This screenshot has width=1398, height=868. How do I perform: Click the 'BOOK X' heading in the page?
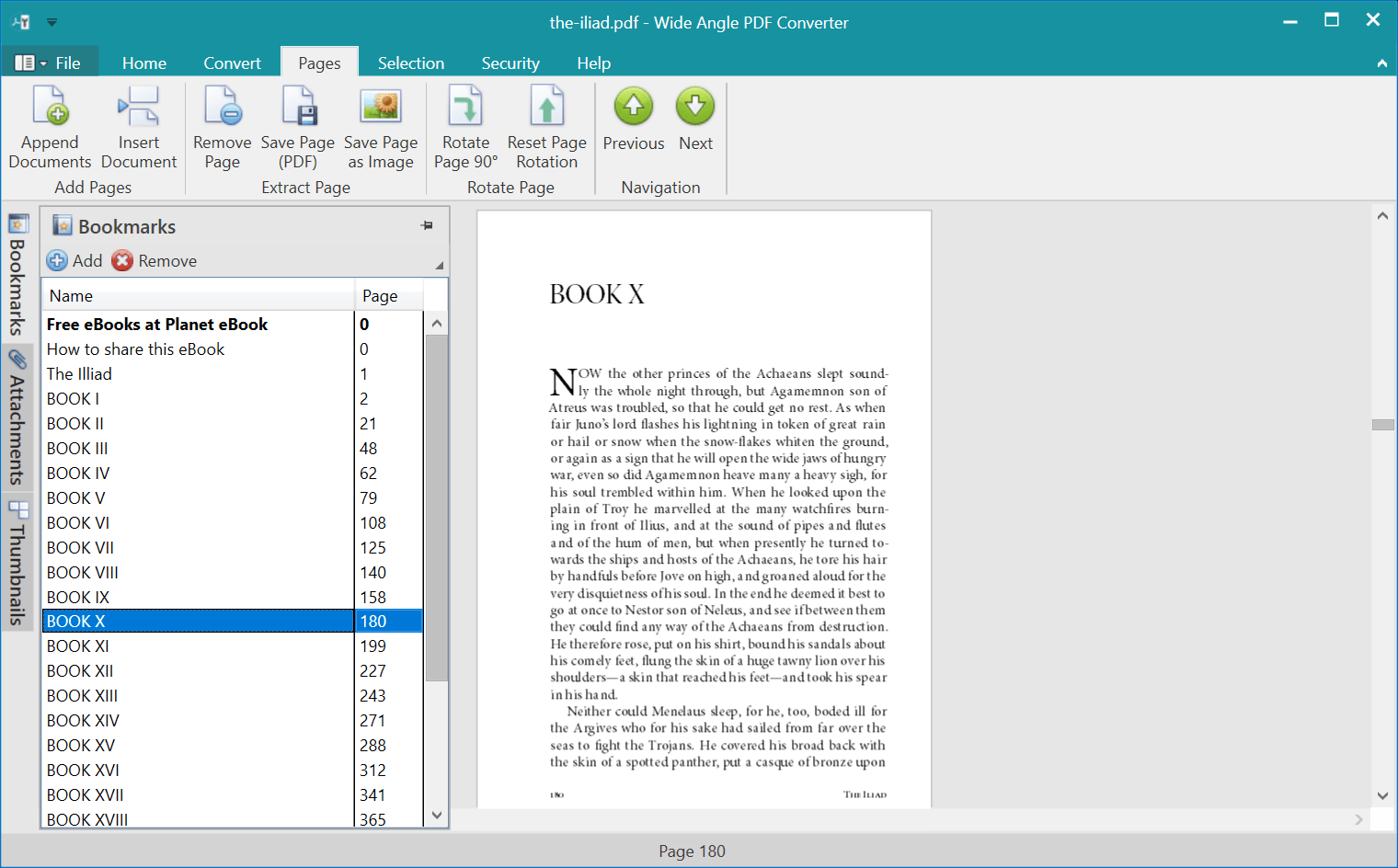click(x=597, y=294)
